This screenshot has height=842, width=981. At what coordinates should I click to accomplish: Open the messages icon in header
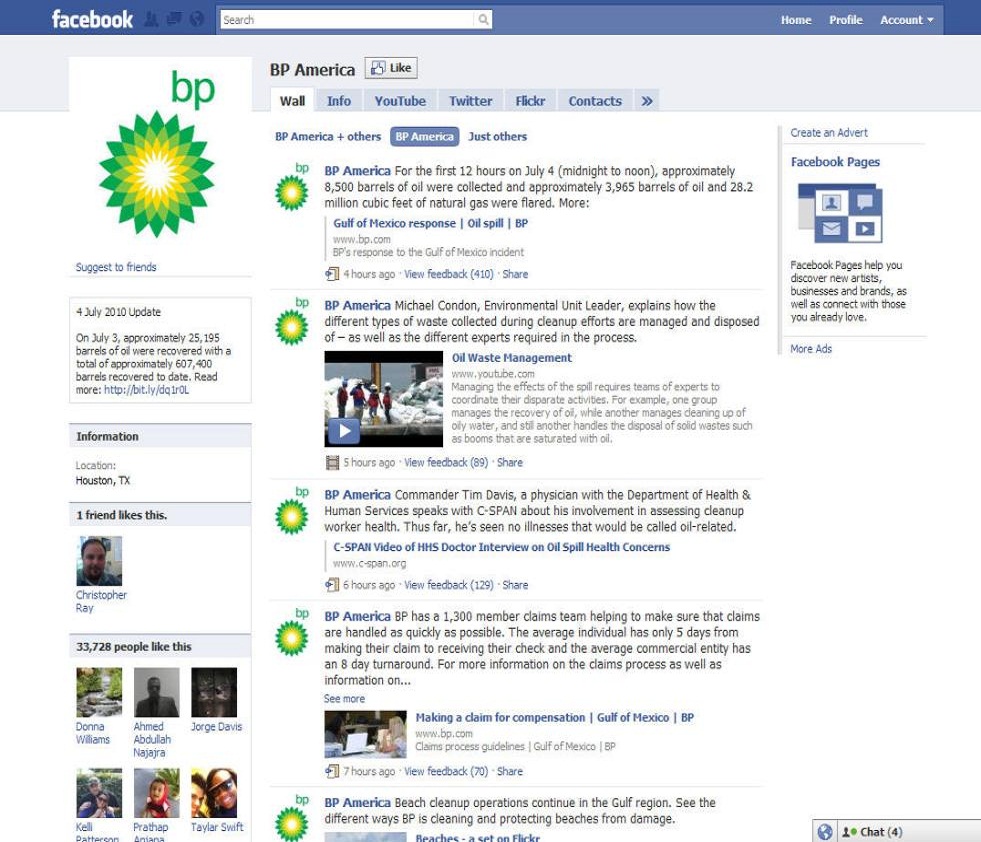point(174,19)
